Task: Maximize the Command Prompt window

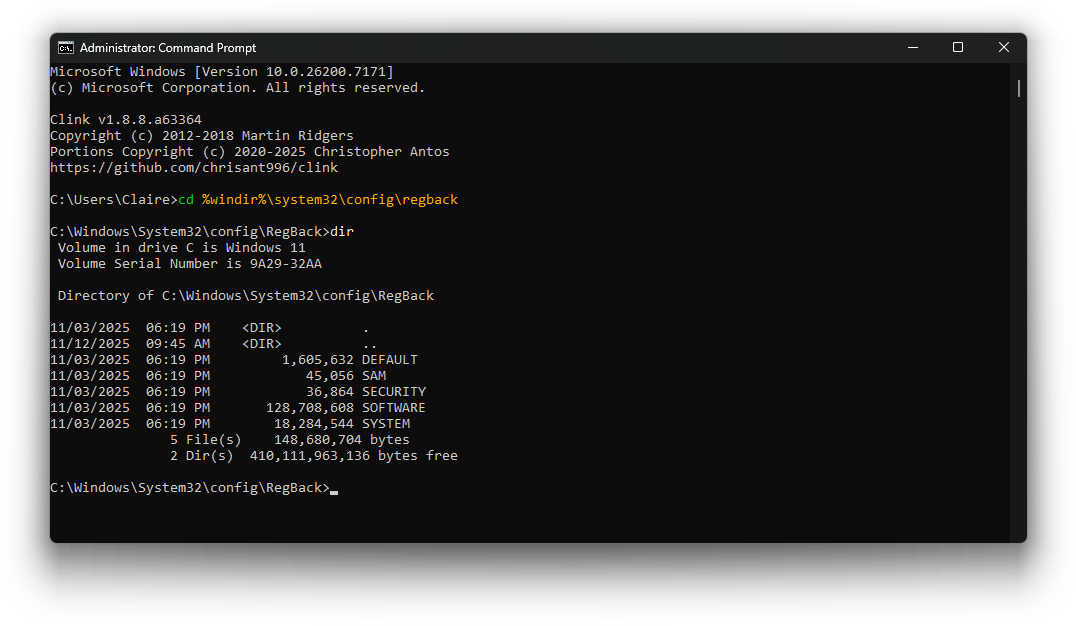Action: coord(958,47)
